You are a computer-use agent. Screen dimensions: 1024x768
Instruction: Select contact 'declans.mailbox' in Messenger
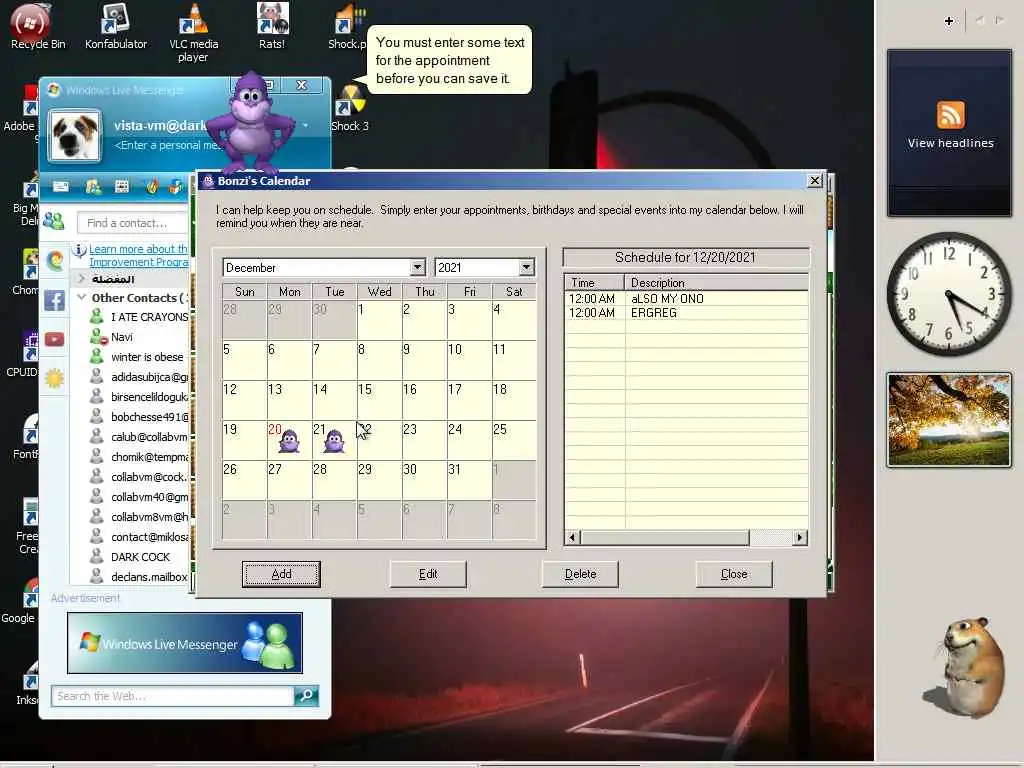pos(149,577)
